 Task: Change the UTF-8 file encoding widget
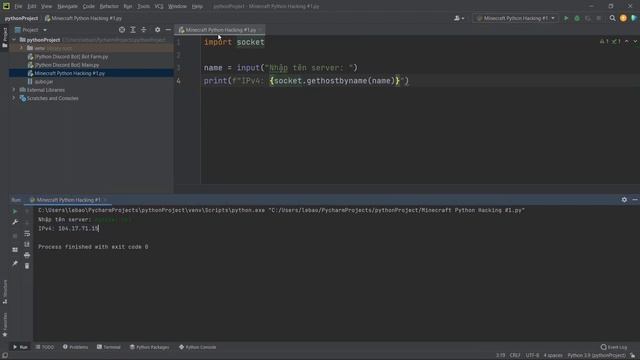(x=532, y=356)
